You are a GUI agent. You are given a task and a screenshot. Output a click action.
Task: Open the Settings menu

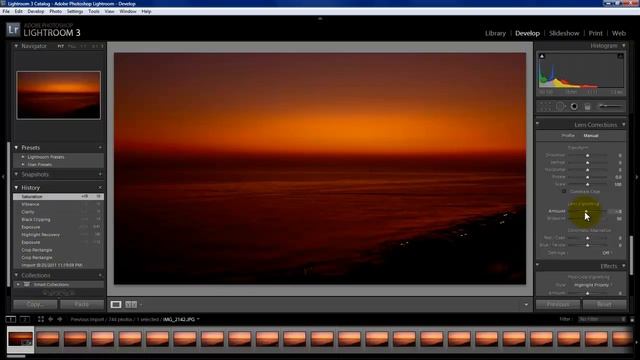pos(75,11)
